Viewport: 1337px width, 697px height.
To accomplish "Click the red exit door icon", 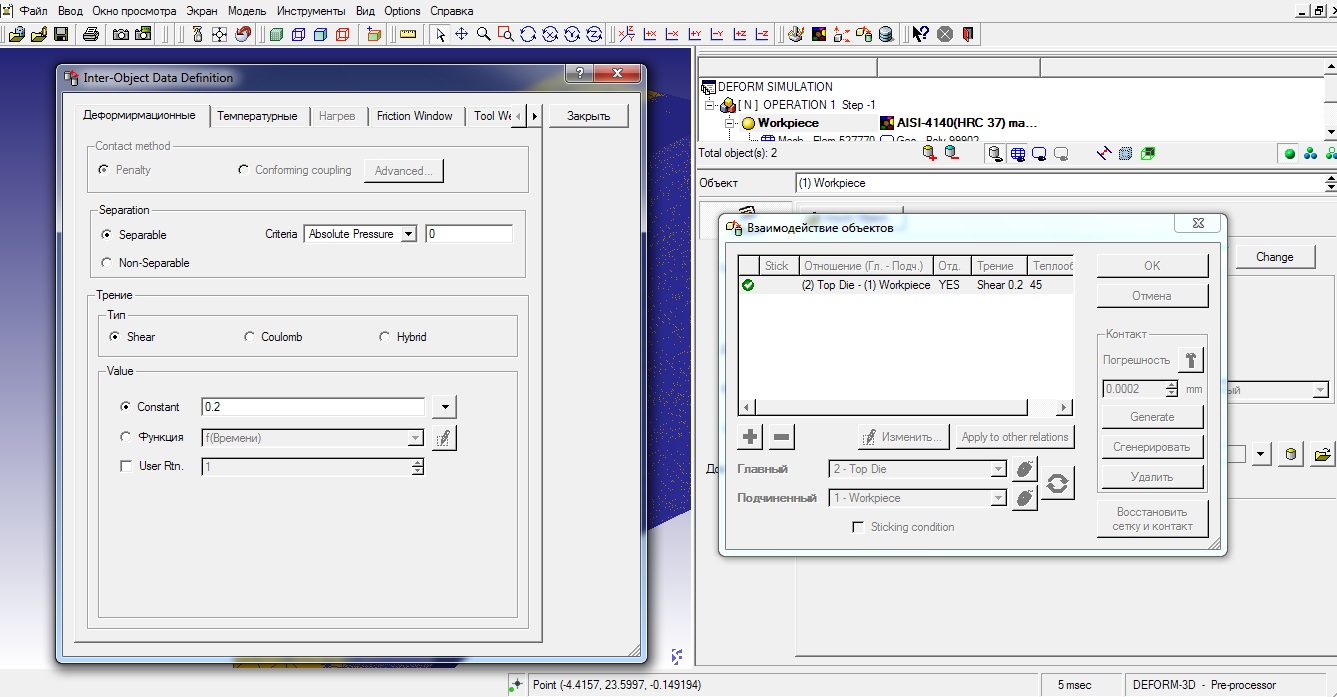I will (x=968, y=34).
